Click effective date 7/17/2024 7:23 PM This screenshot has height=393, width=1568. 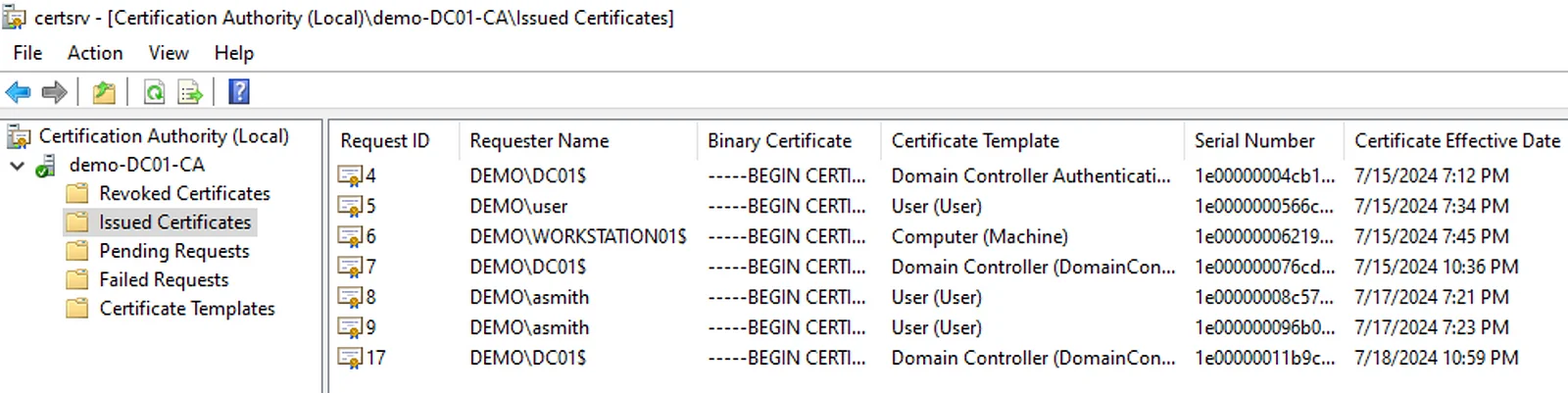tap(1432, 328)
